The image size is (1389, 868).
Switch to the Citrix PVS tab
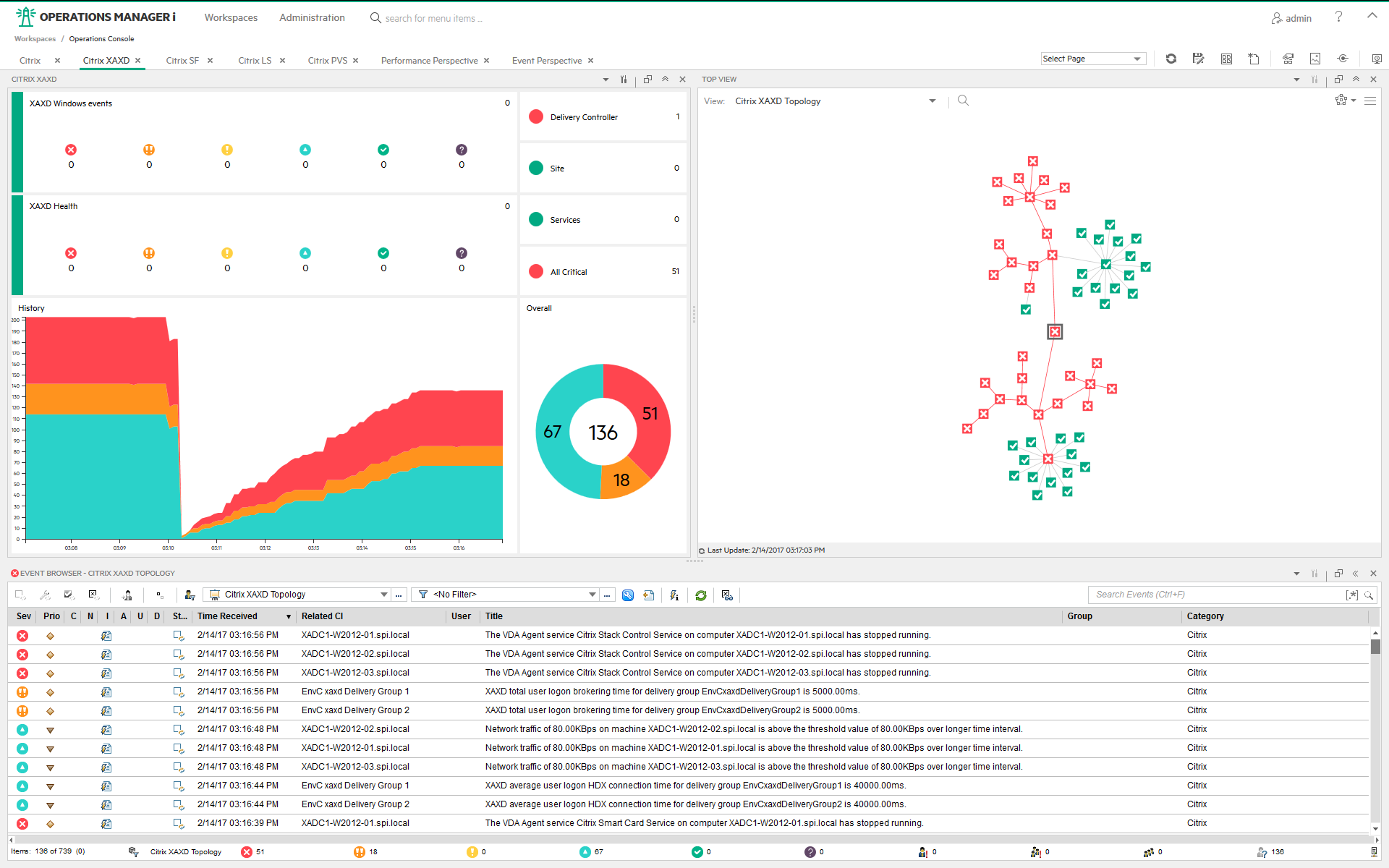click(327, 61)
